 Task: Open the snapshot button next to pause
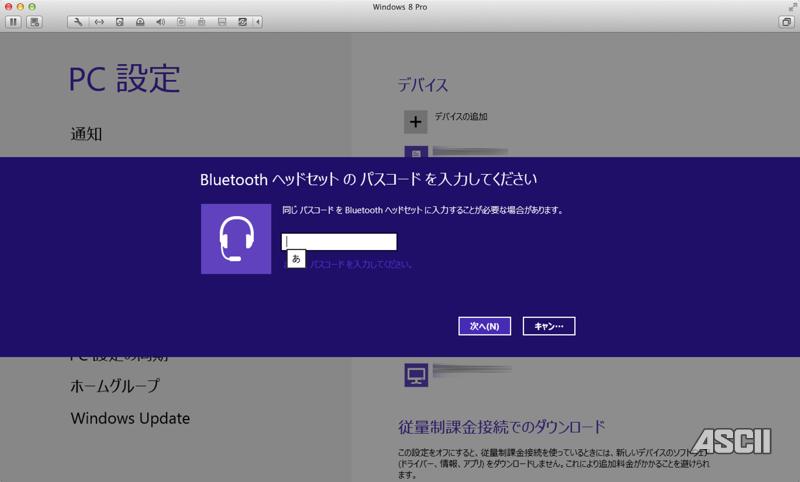pos(34,22)
